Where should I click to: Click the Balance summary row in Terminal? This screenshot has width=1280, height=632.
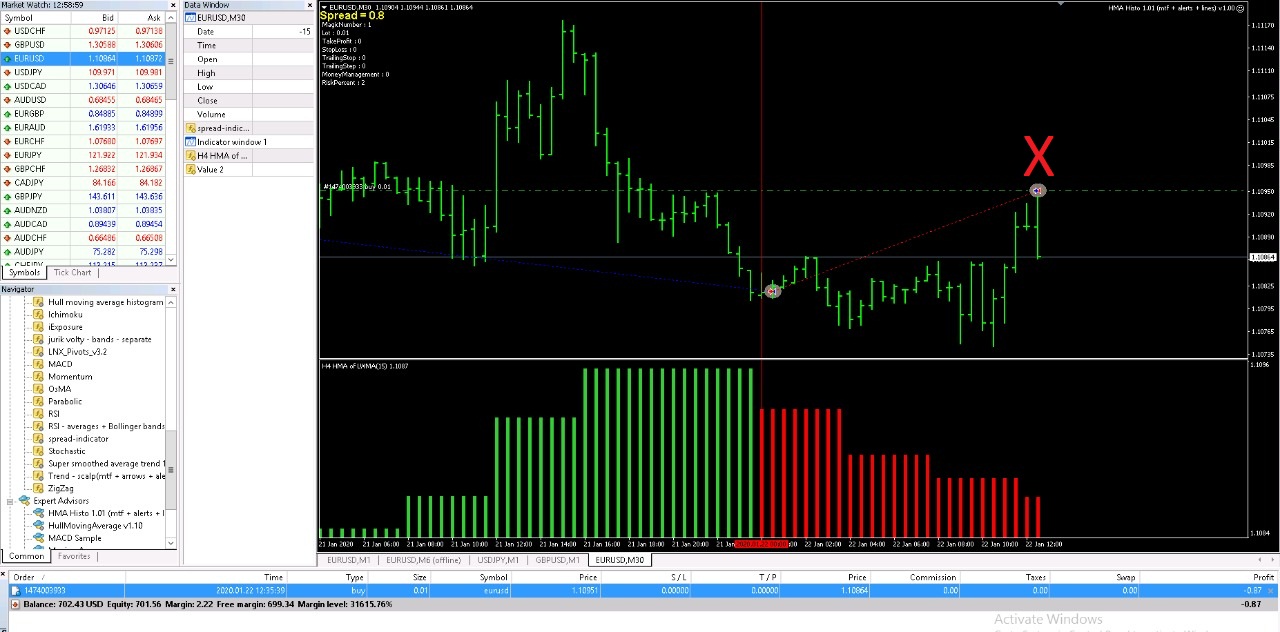click(x=640, y=604)
